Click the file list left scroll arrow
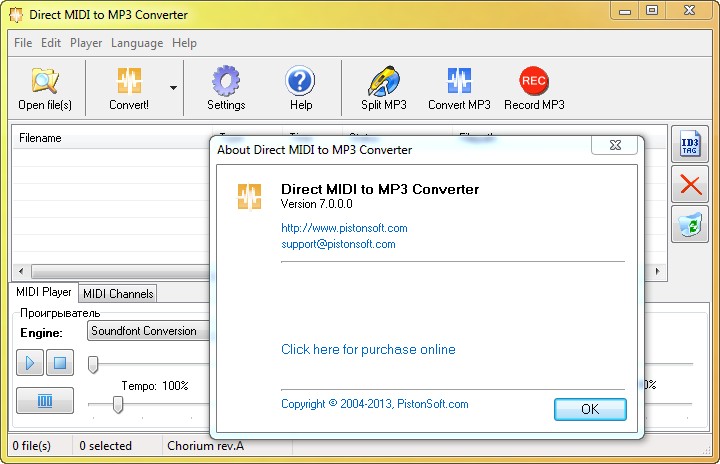Viewport: 720px width, 464px height. 21,271
